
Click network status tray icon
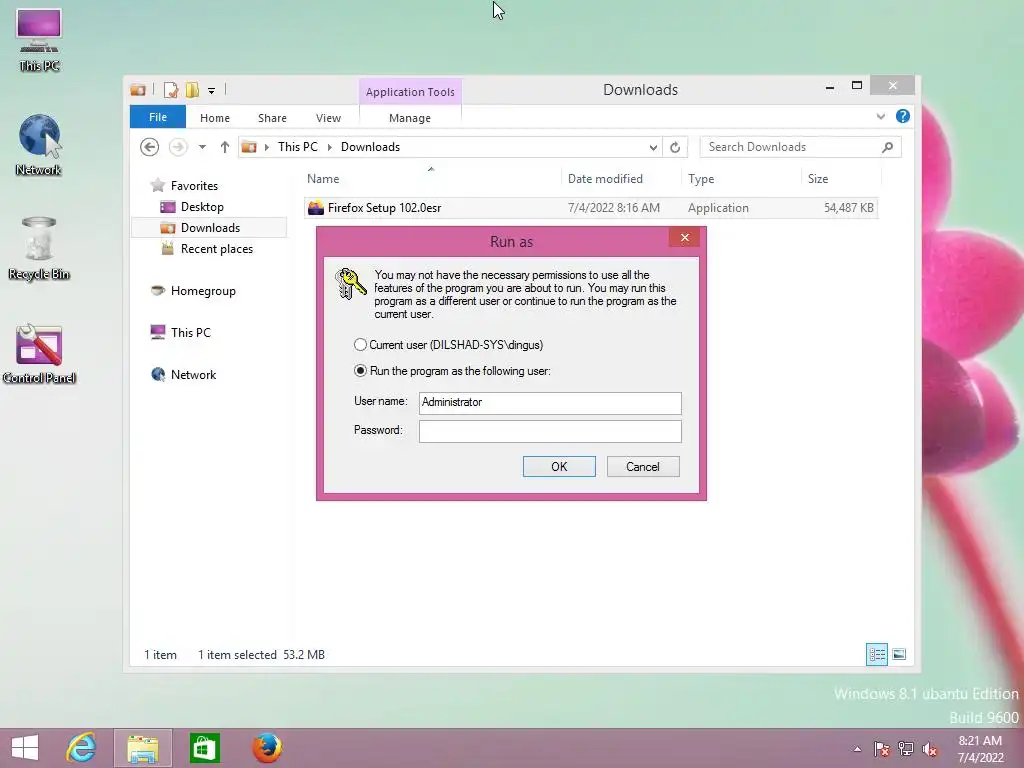[906, 749]
